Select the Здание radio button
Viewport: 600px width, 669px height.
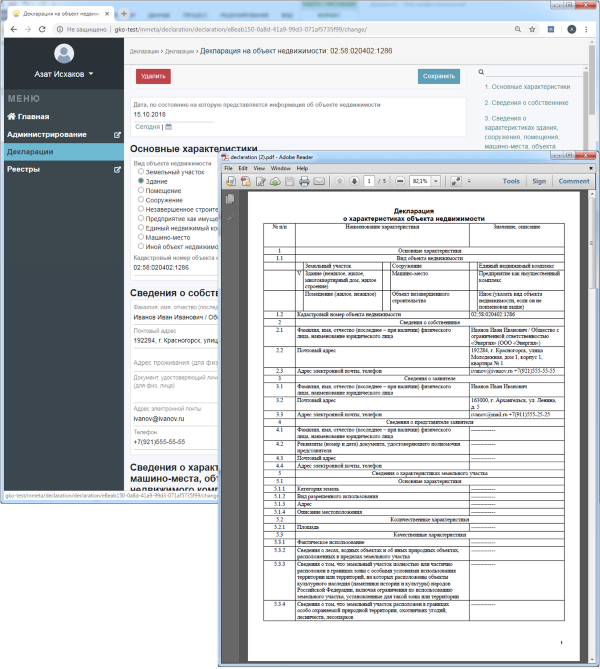(141, 180)
